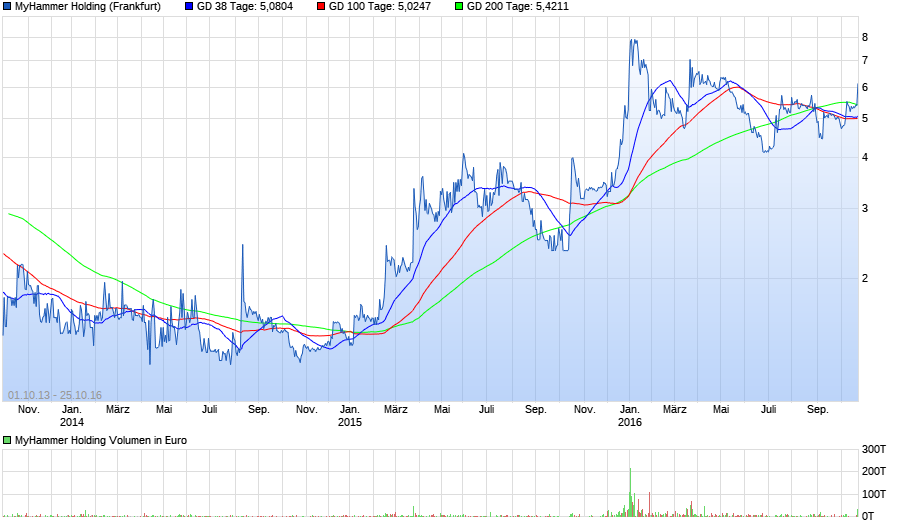
Task: Click price axis label 2
Action: coord(865,279)
